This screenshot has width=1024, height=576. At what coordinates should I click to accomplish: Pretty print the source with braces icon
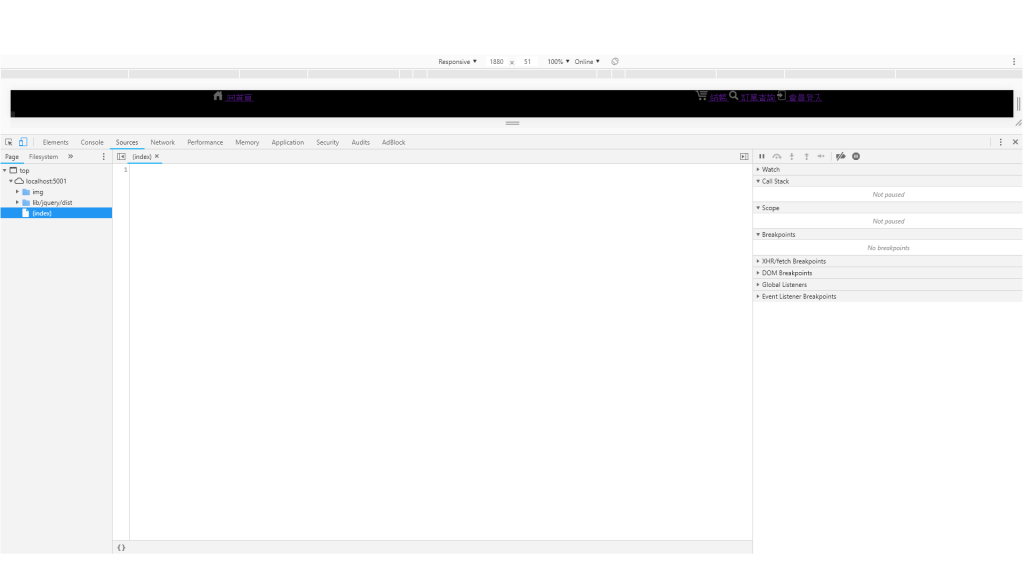[x=121, y=547]
